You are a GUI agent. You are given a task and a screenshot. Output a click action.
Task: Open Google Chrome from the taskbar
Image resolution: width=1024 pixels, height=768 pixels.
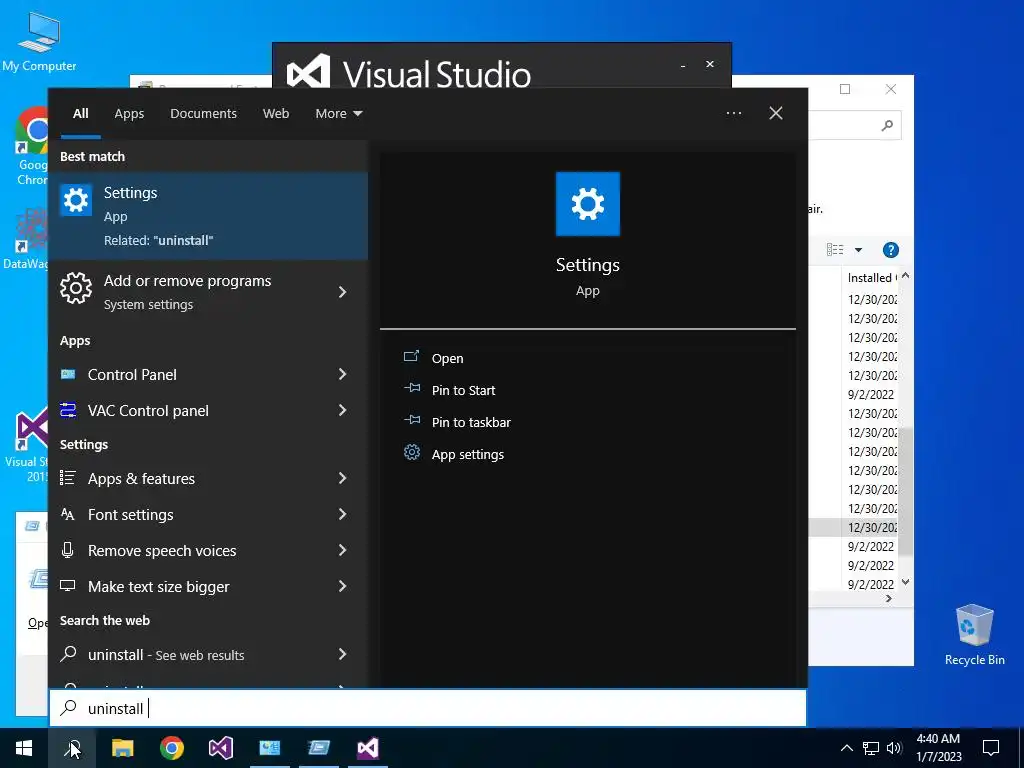pyautogui.click(x=172, y=748)
